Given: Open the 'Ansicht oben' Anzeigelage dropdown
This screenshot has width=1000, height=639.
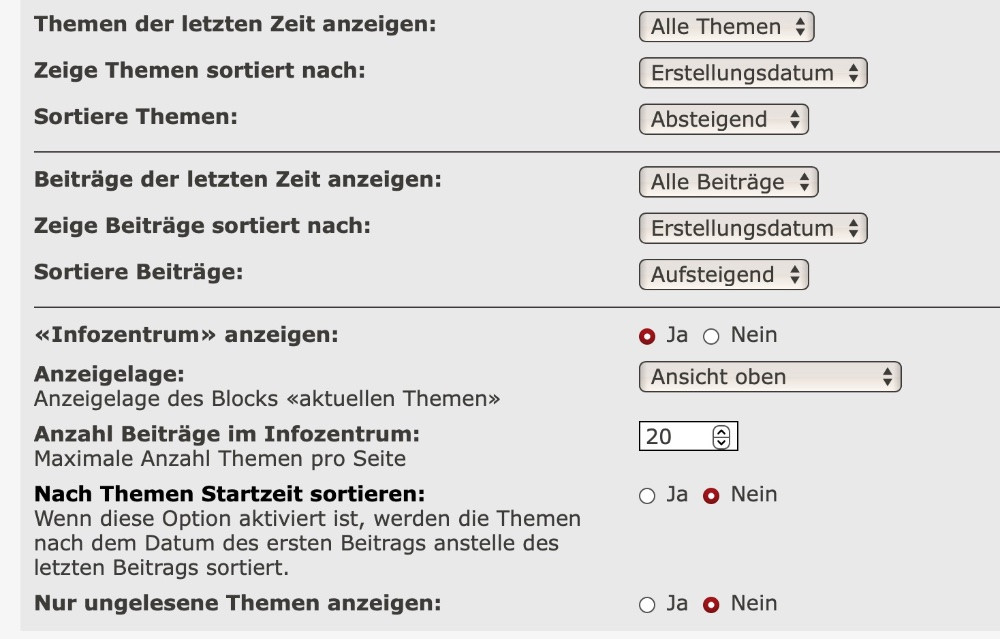Looking at the screenshot, I should [x=769, y=377].
